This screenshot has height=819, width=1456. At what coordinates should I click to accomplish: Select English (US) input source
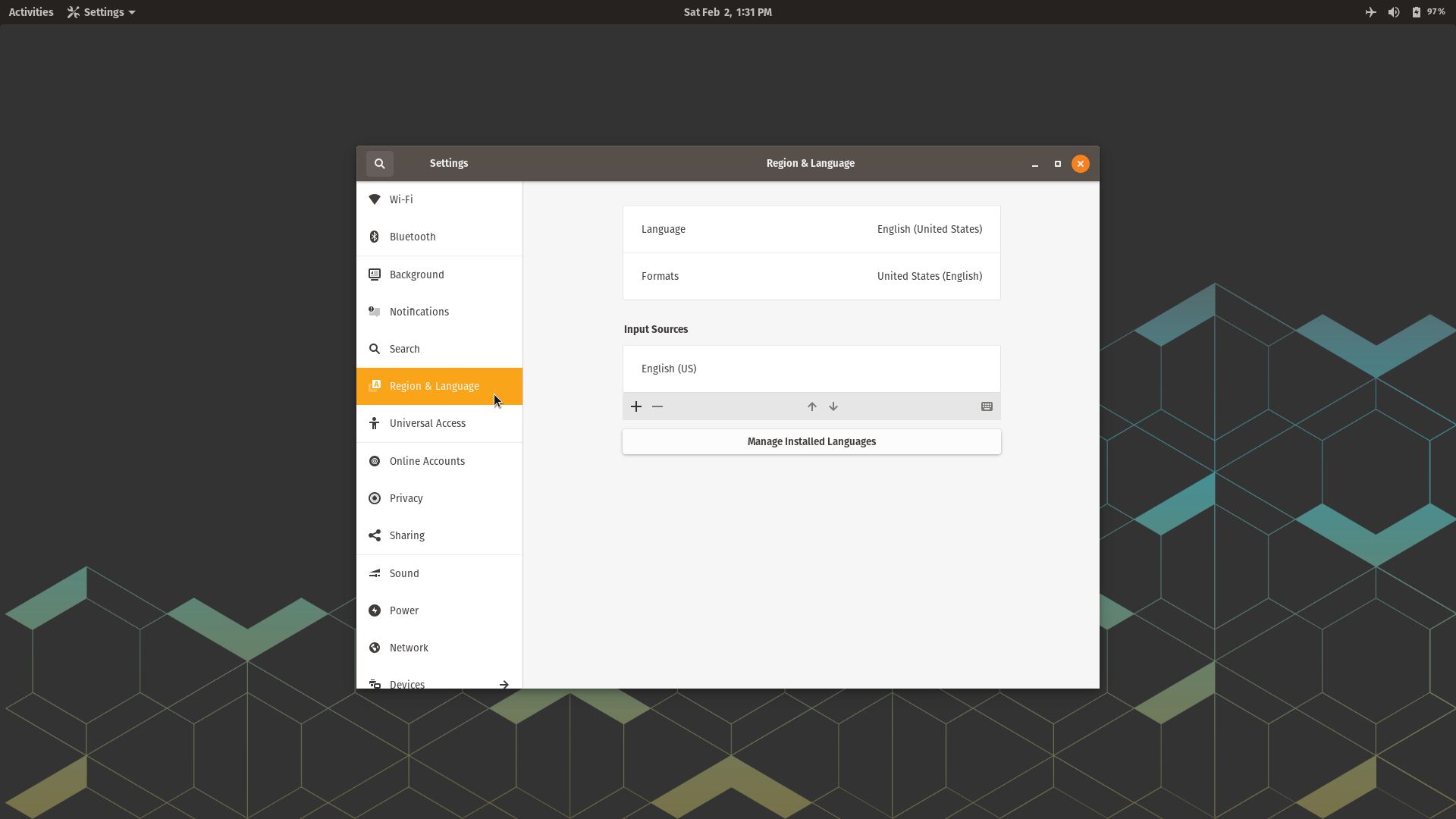811,369
